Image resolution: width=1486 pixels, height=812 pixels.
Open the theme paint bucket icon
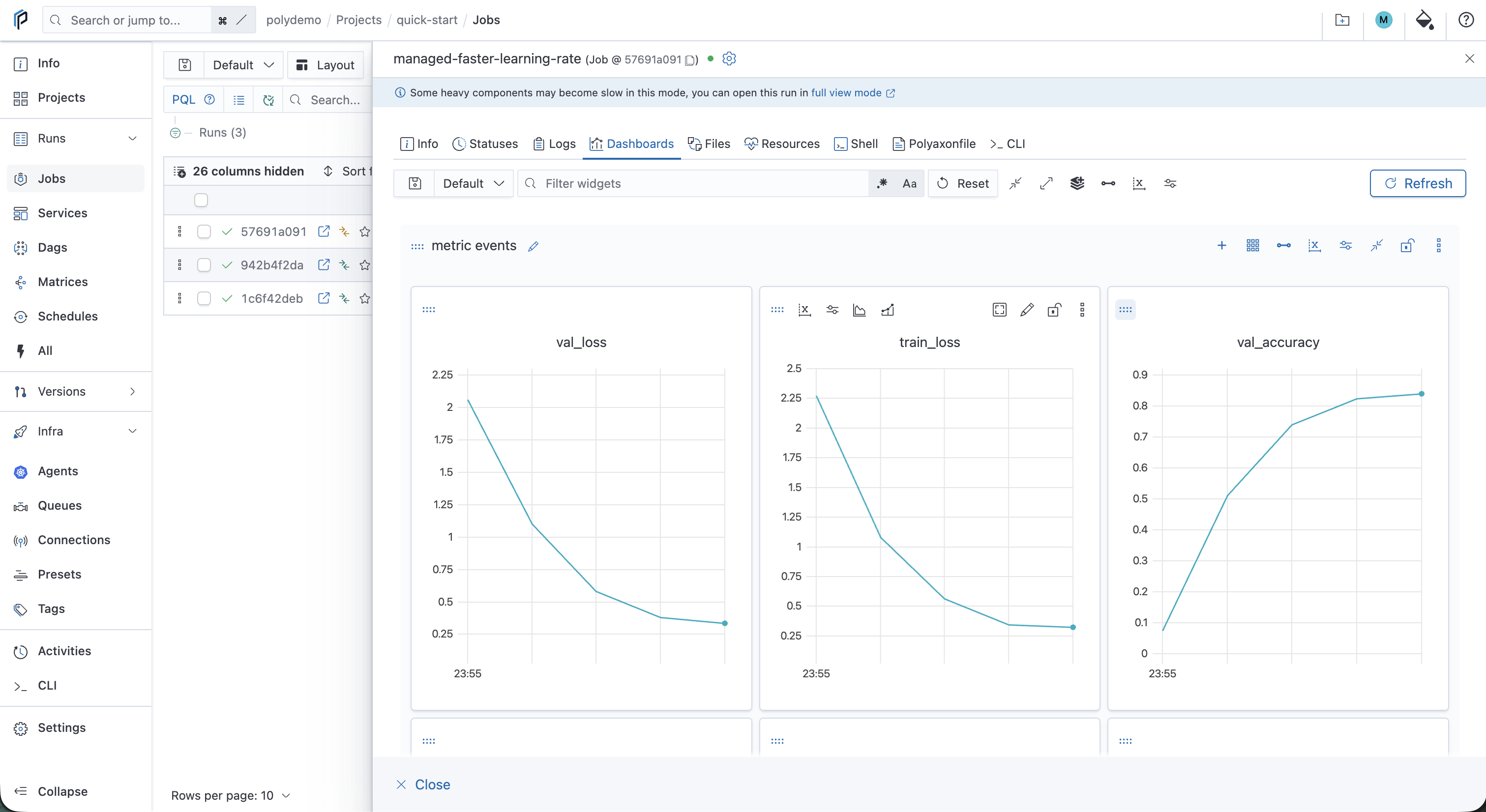(x=1424, y=20)
